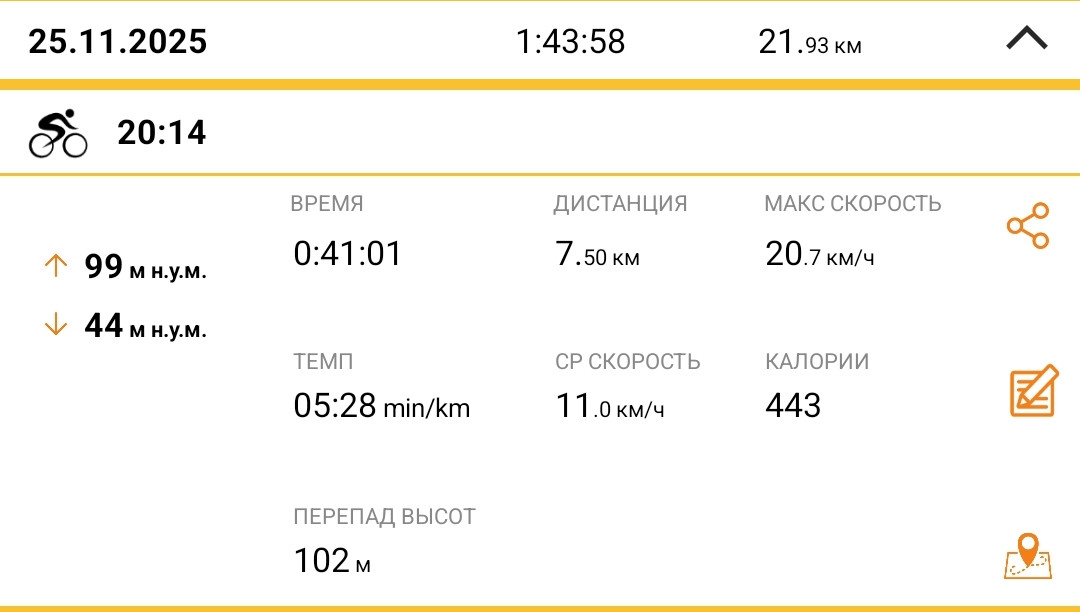Tap the 44 м н.у.м. min altitude
Viewport: 1080px width, 612px height.
click(145, 326)
